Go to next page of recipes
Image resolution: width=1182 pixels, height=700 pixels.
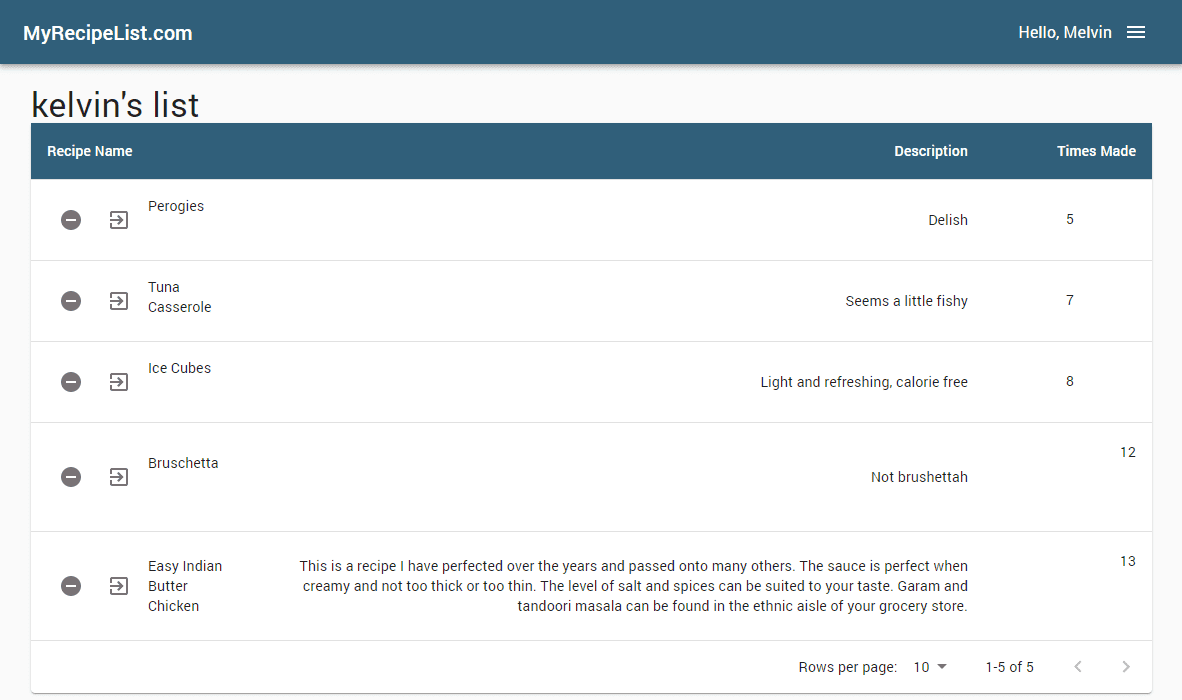(1126, 667)
